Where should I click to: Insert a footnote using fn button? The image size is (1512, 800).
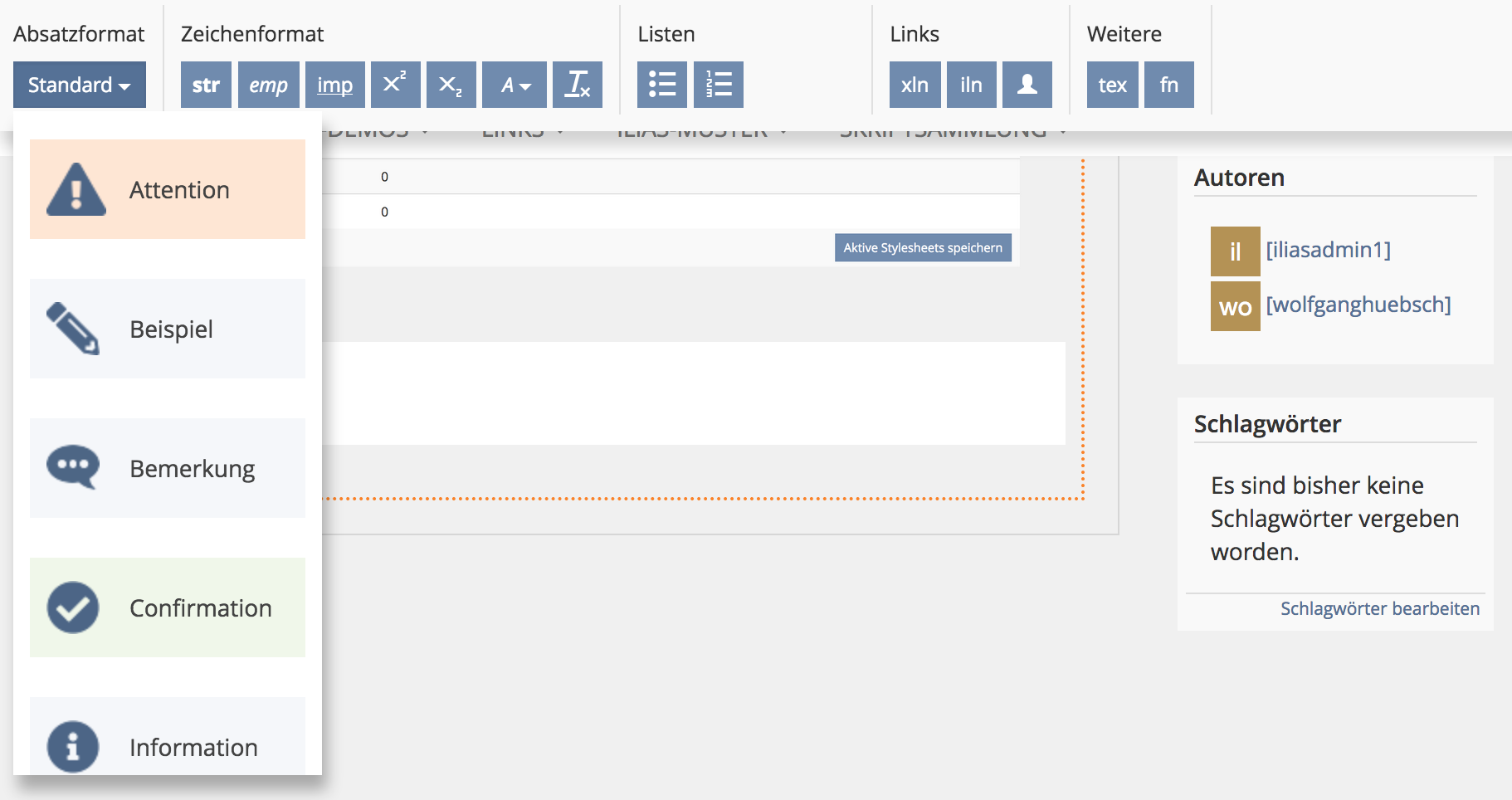click(x=1168, y=85)
